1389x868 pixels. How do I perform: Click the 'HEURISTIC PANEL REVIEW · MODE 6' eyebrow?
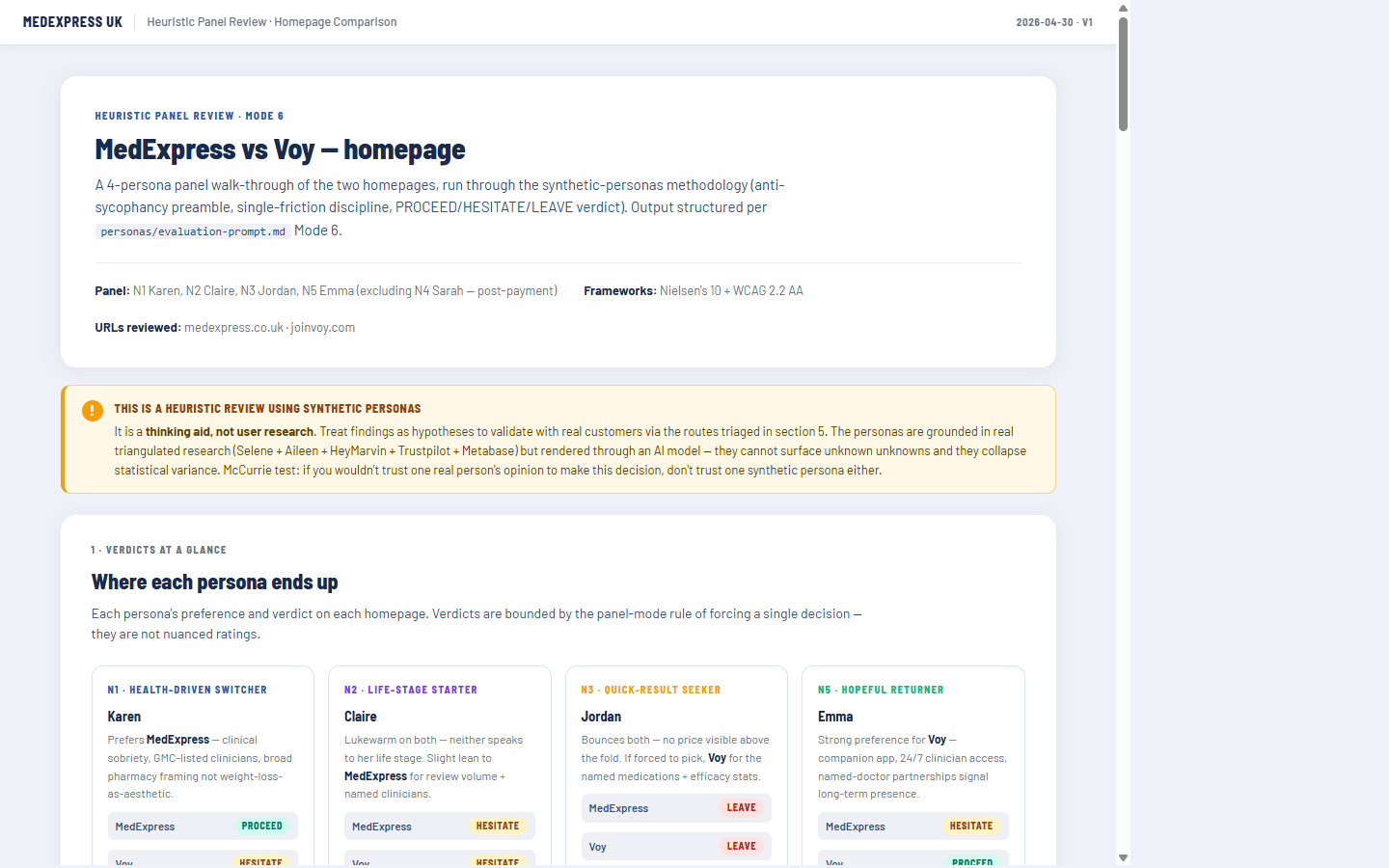pyautogui.click(x=189, y=116)
